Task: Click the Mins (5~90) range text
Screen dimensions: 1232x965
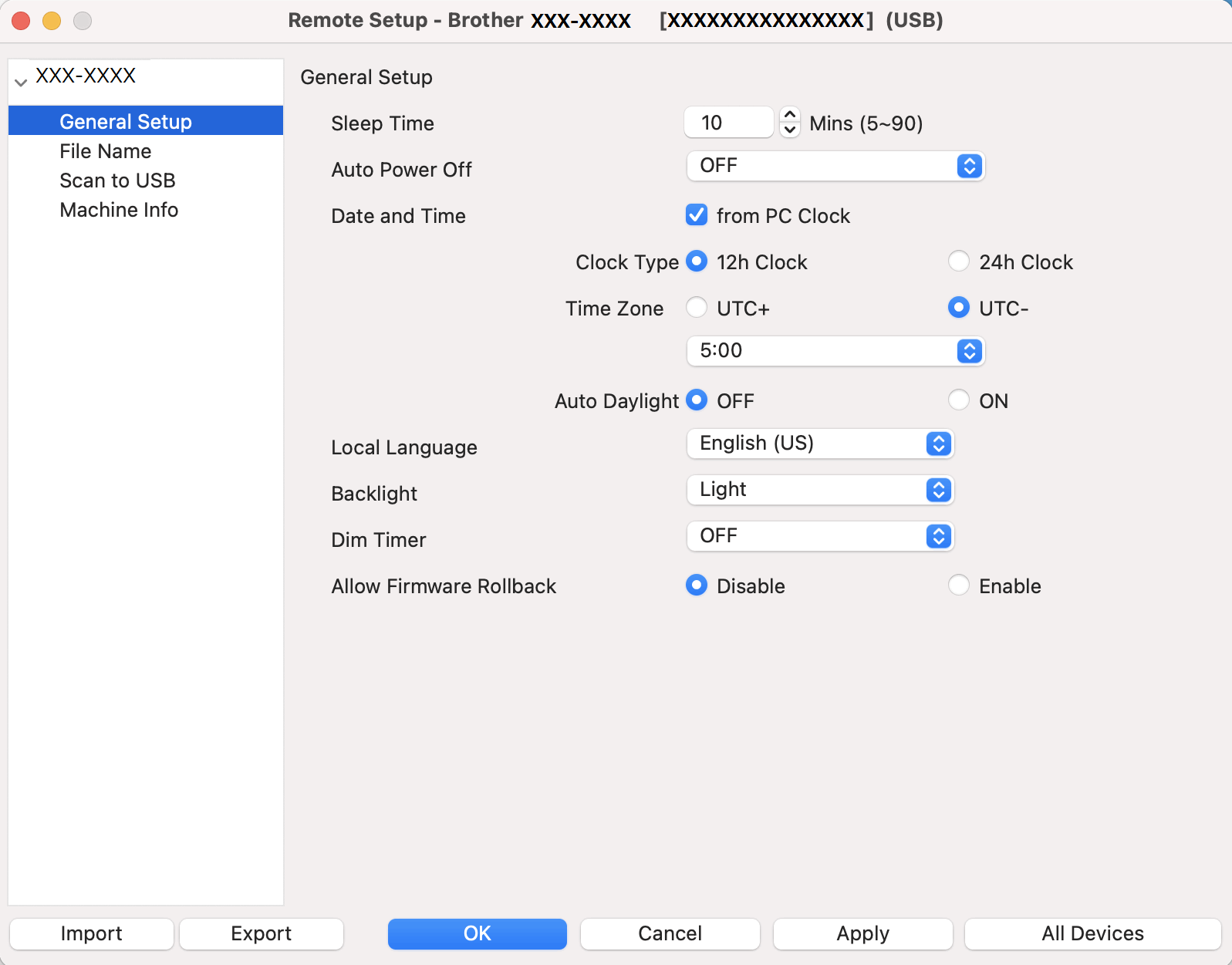Action: 866,123
